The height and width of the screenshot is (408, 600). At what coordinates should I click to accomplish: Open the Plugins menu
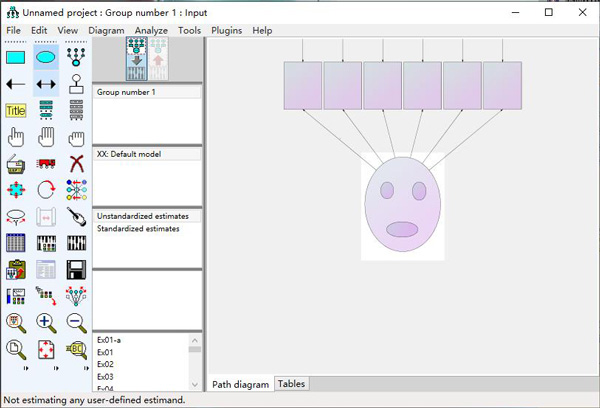coord(226,31)
